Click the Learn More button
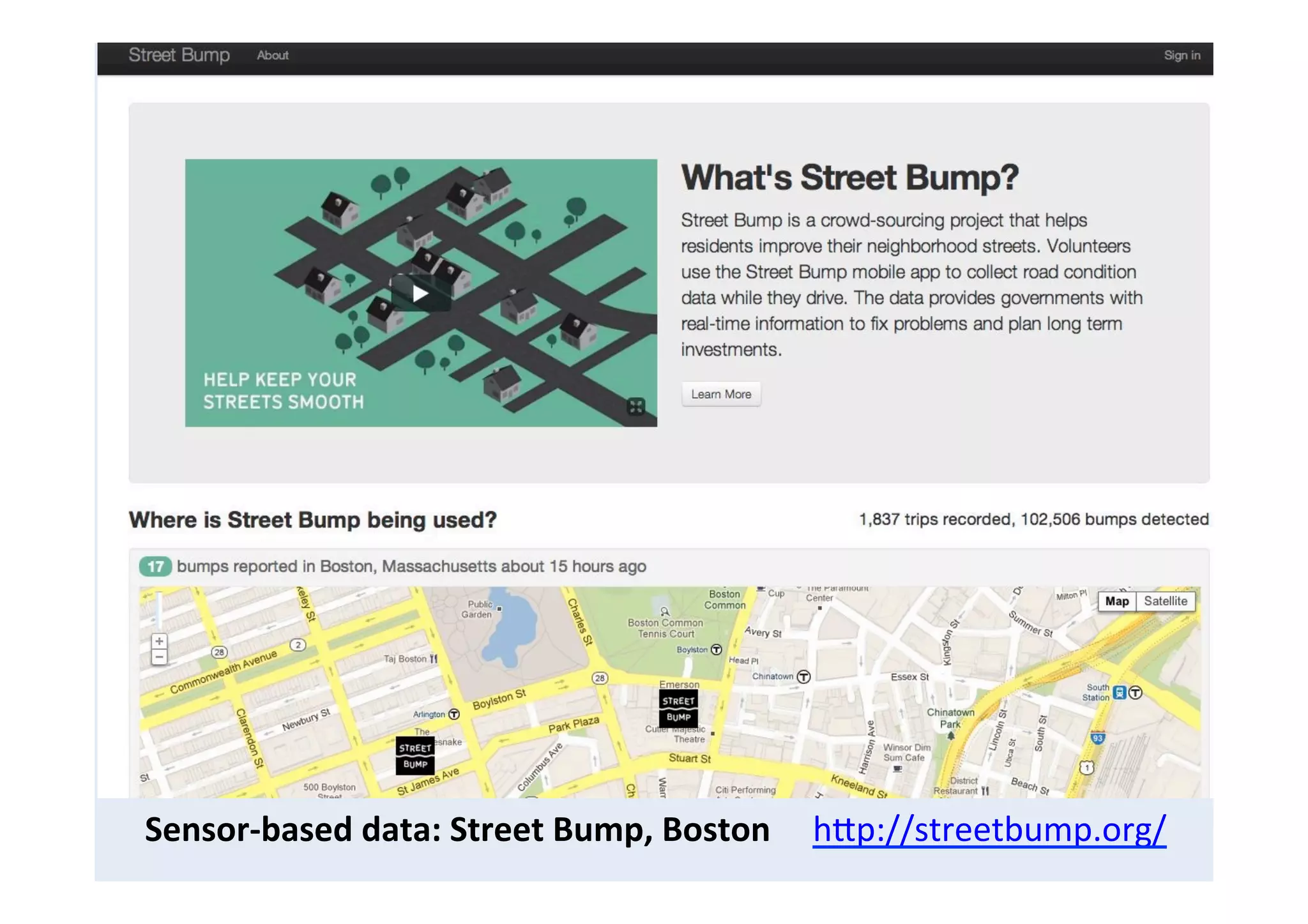Screen dimensions: 1308x924 pyautogui.click(x=721, y=395)
